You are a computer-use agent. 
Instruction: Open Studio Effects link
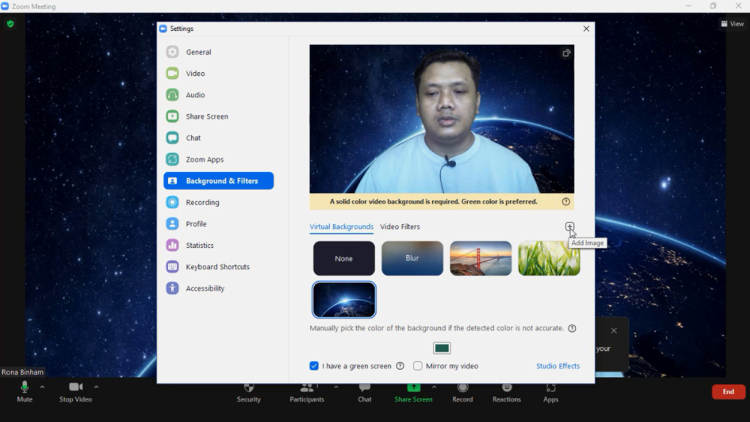coord(558,366)
